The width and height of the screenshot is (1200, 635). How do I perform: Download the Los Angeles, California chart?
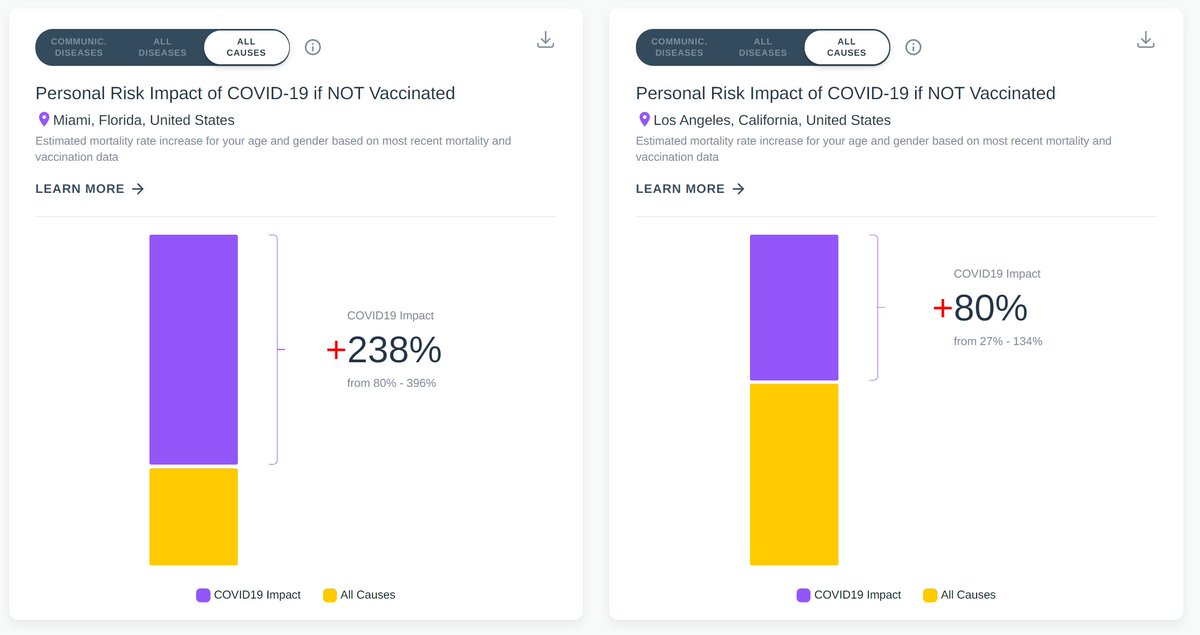coord(1146,40)
